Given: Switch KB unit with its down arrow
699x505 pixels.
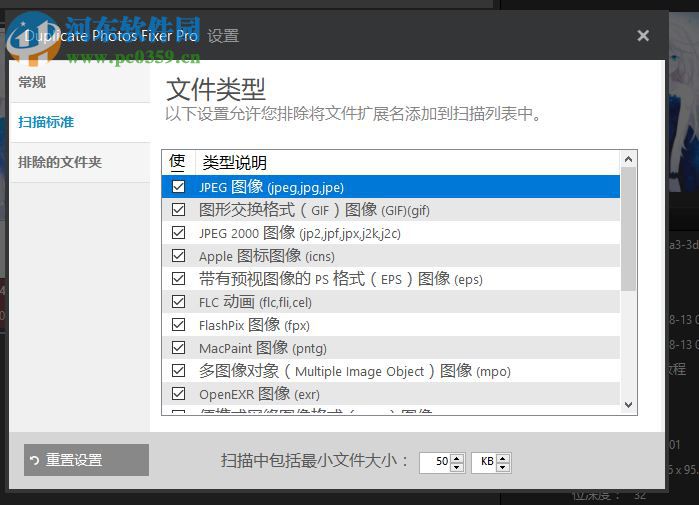Looking at the screenshot, I should point(503,467).
